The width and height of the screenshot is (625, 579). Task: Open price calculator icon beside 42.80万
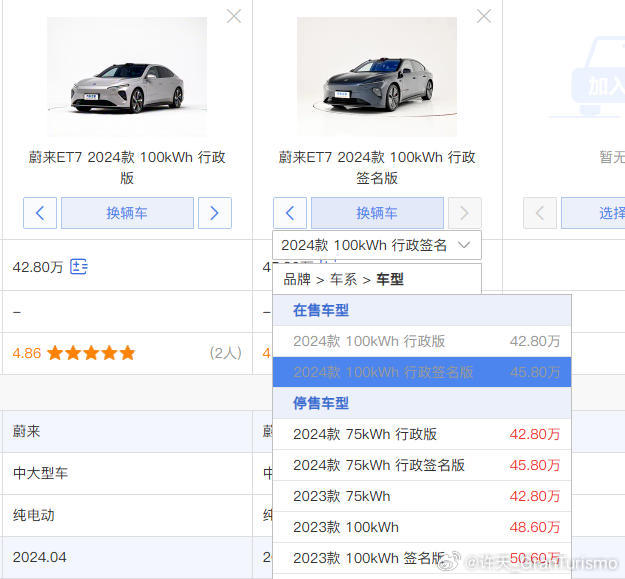pyautogui.click(x=79, y=267)
